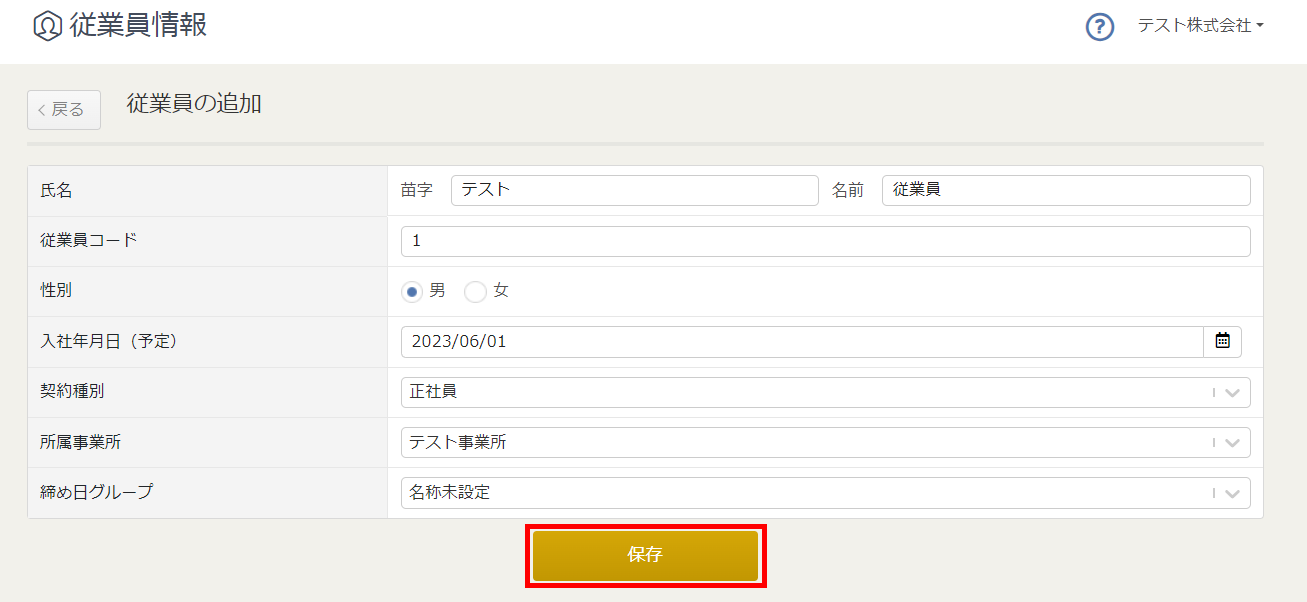Viewport: 1307px width, 602px height.
Task: Open the 名称未設定 closing group combo box
Action: [826, 492]
